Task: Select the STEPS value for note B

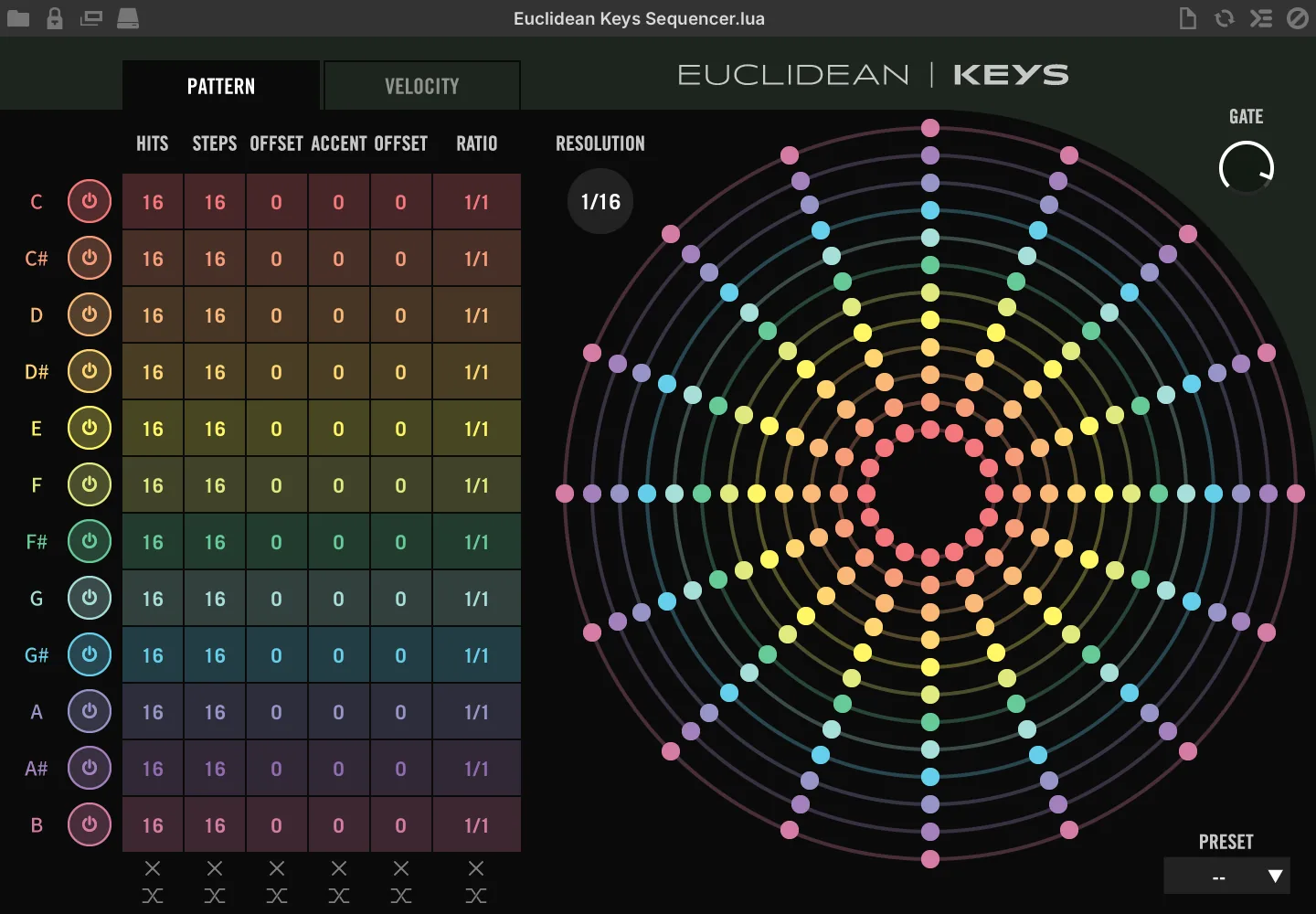Action: pos(215,825)
